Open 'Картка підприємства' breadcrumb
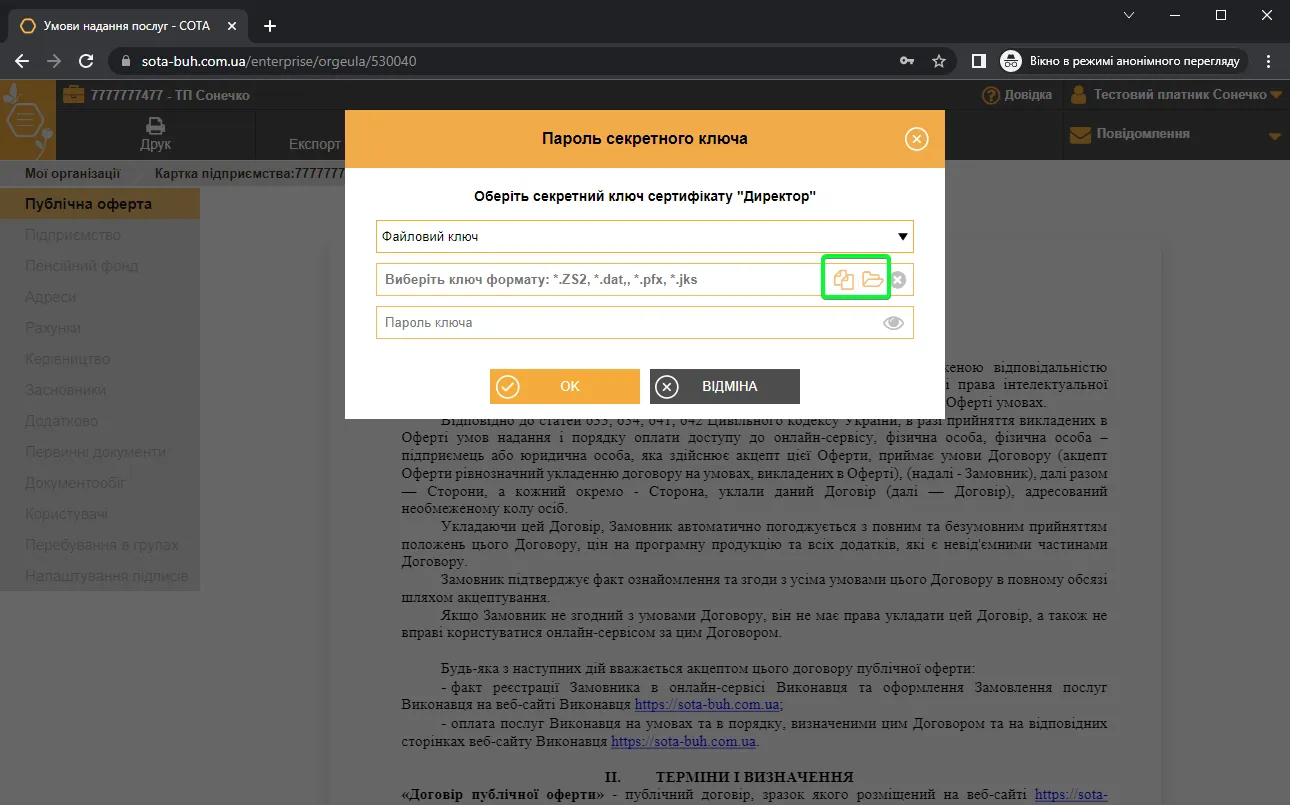Viewport: 1290px width, 805px height. click(249, 173)
